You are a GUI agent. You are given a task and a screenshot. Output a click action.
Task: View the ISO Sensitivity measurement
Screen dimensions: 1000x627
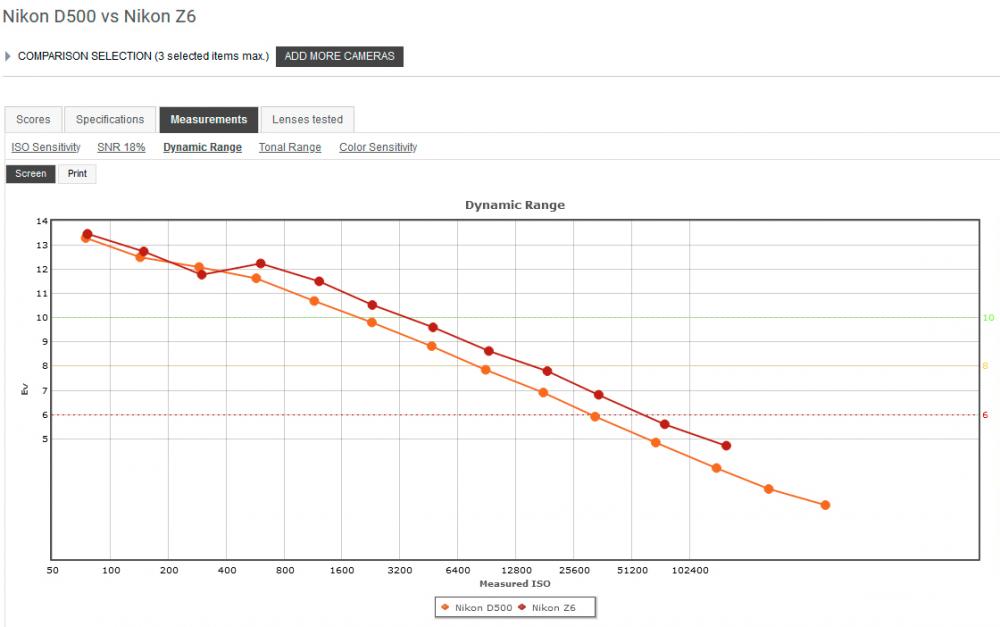(x=46, y=147)
